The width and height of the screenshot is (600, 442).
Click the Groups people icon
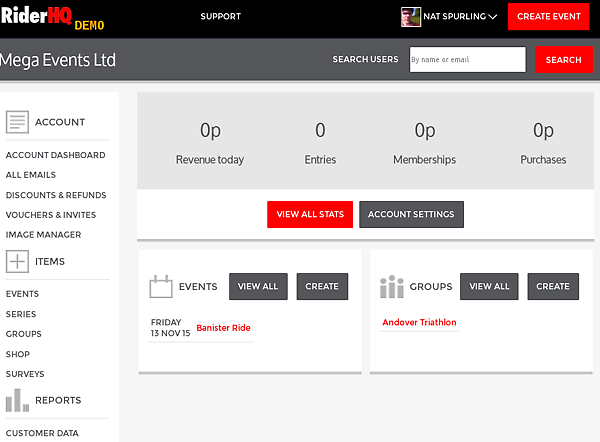tap(392, 286)
